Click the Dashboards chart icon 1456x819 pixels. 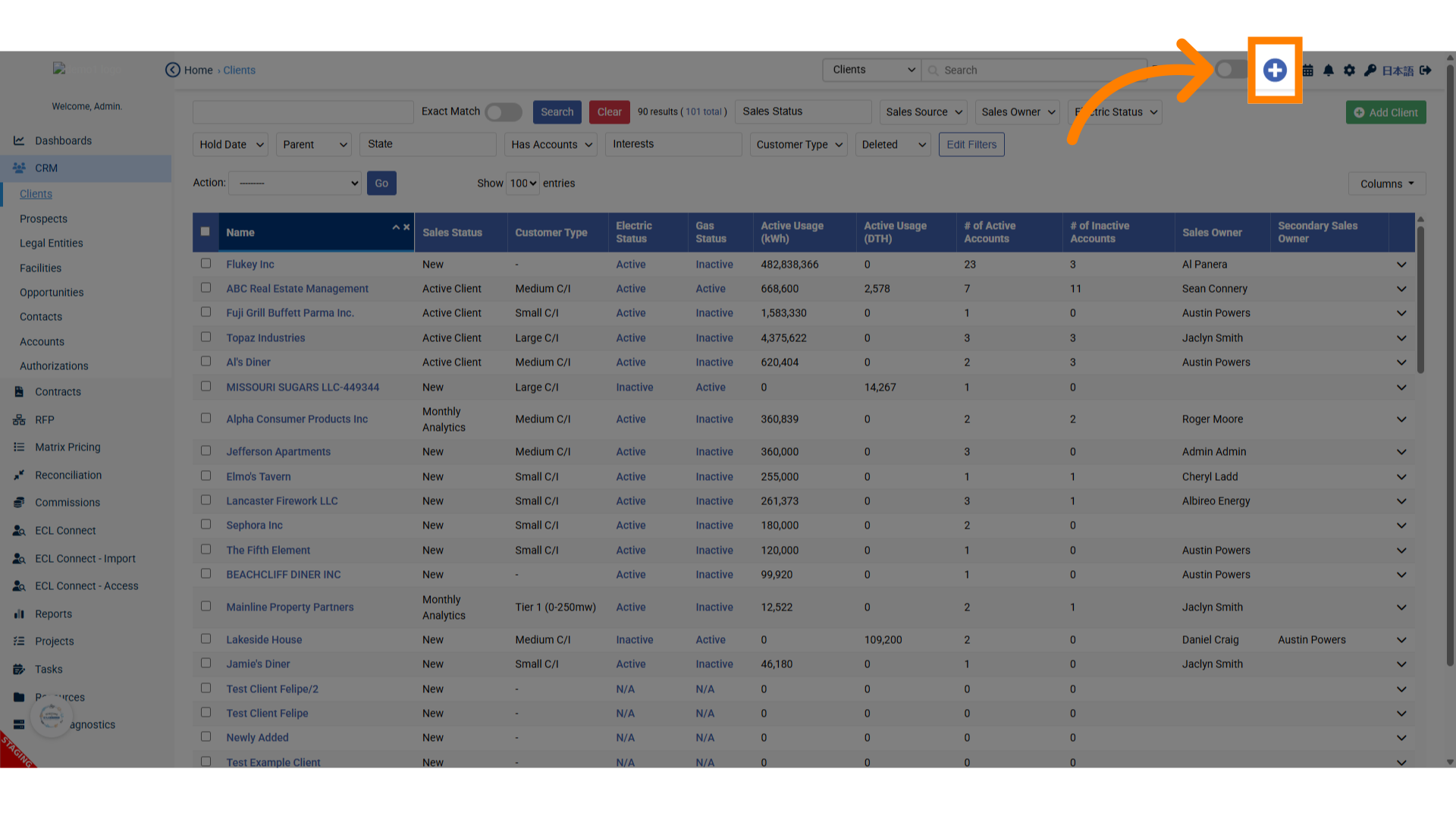pyautogui.click(x=19, y=140)
